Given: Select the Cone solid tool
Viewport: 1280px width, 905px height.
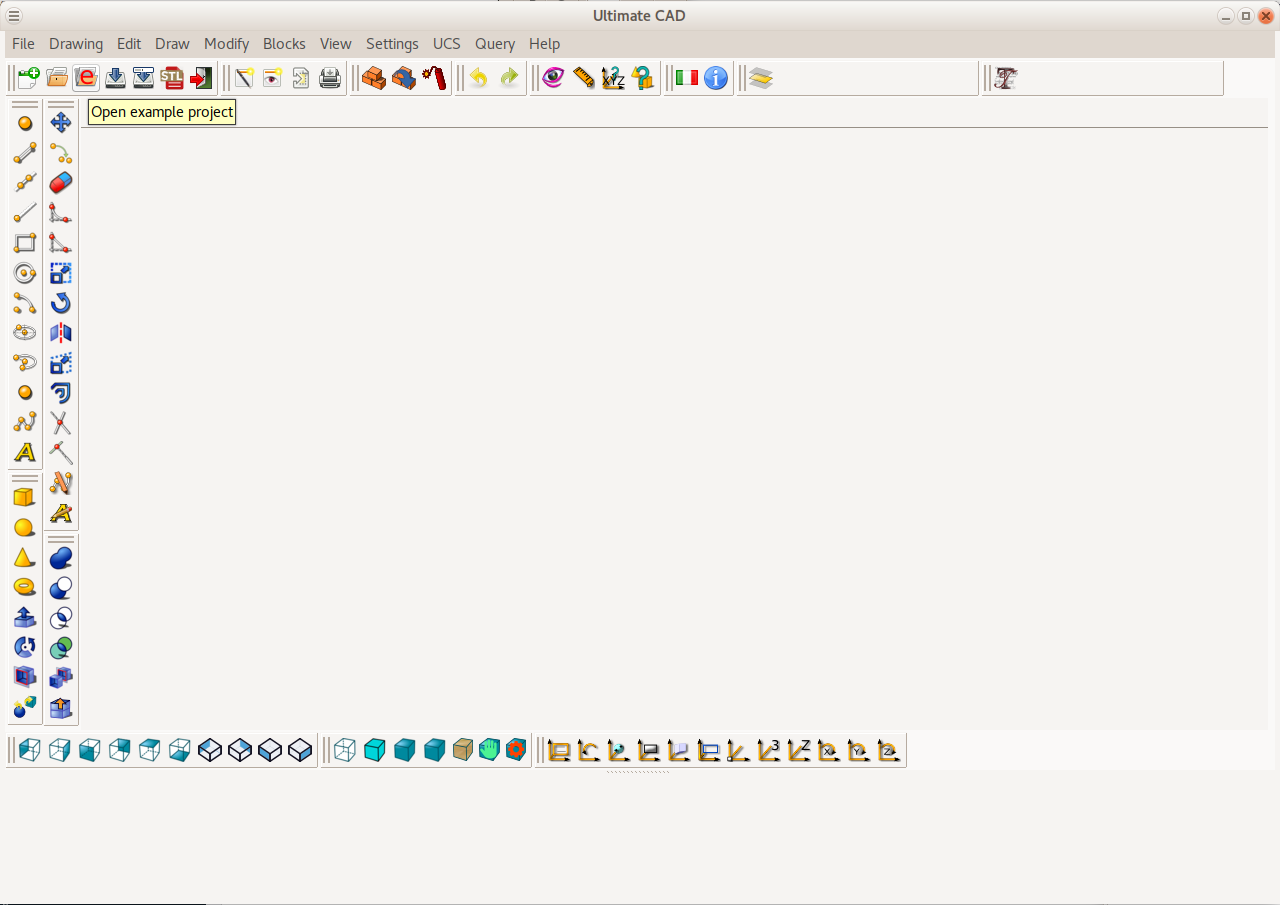Looking at the screenshot, I should tap(25, 558).
